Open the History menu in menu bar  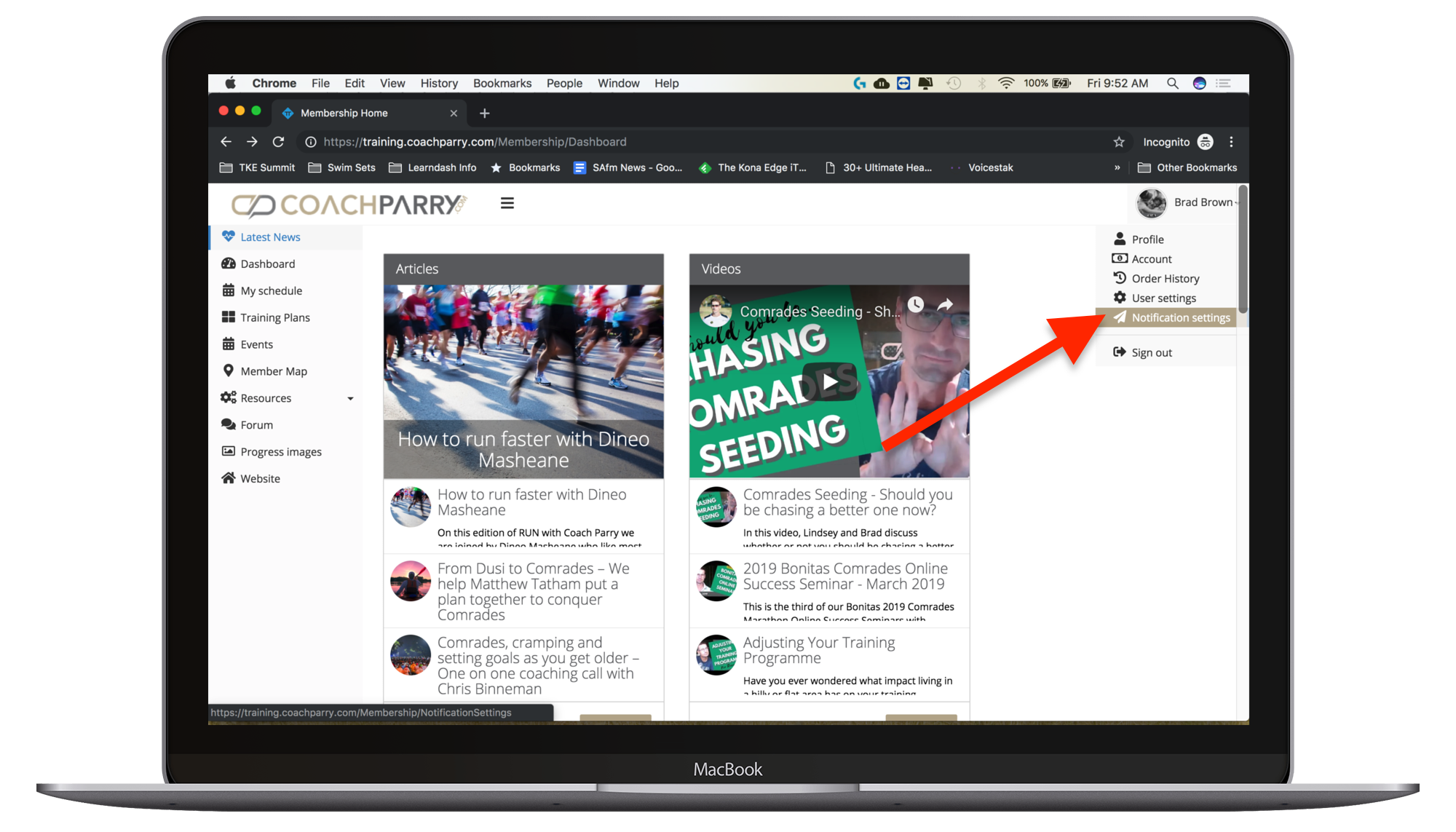pyautogui.click(x=439, y=83)
